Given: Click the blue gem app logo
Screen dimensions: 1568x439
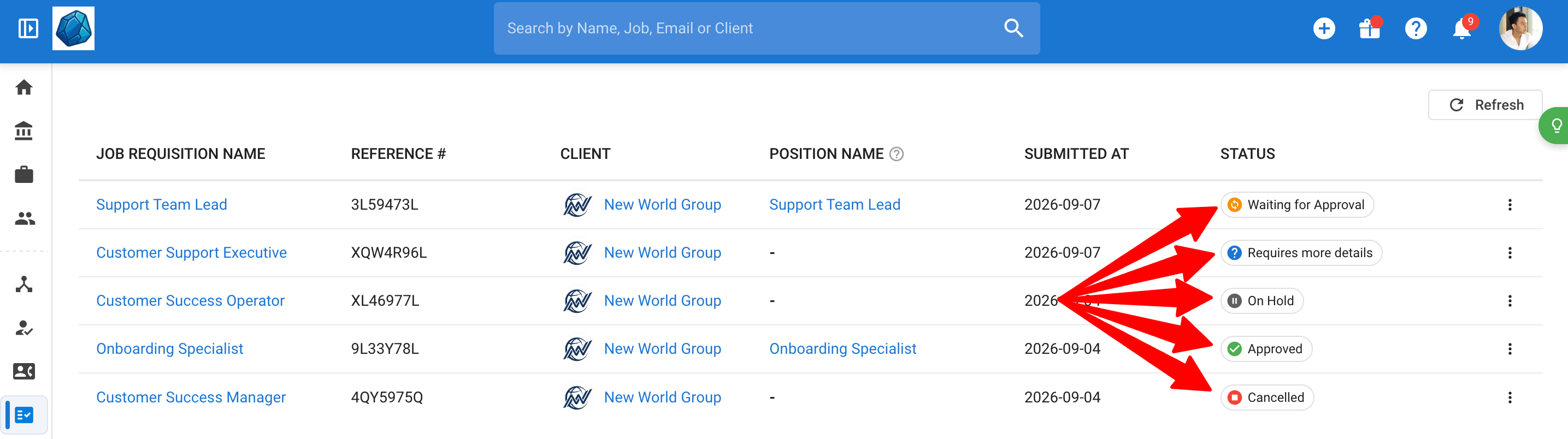Looking at the screenshot, I should click(74, 28).
